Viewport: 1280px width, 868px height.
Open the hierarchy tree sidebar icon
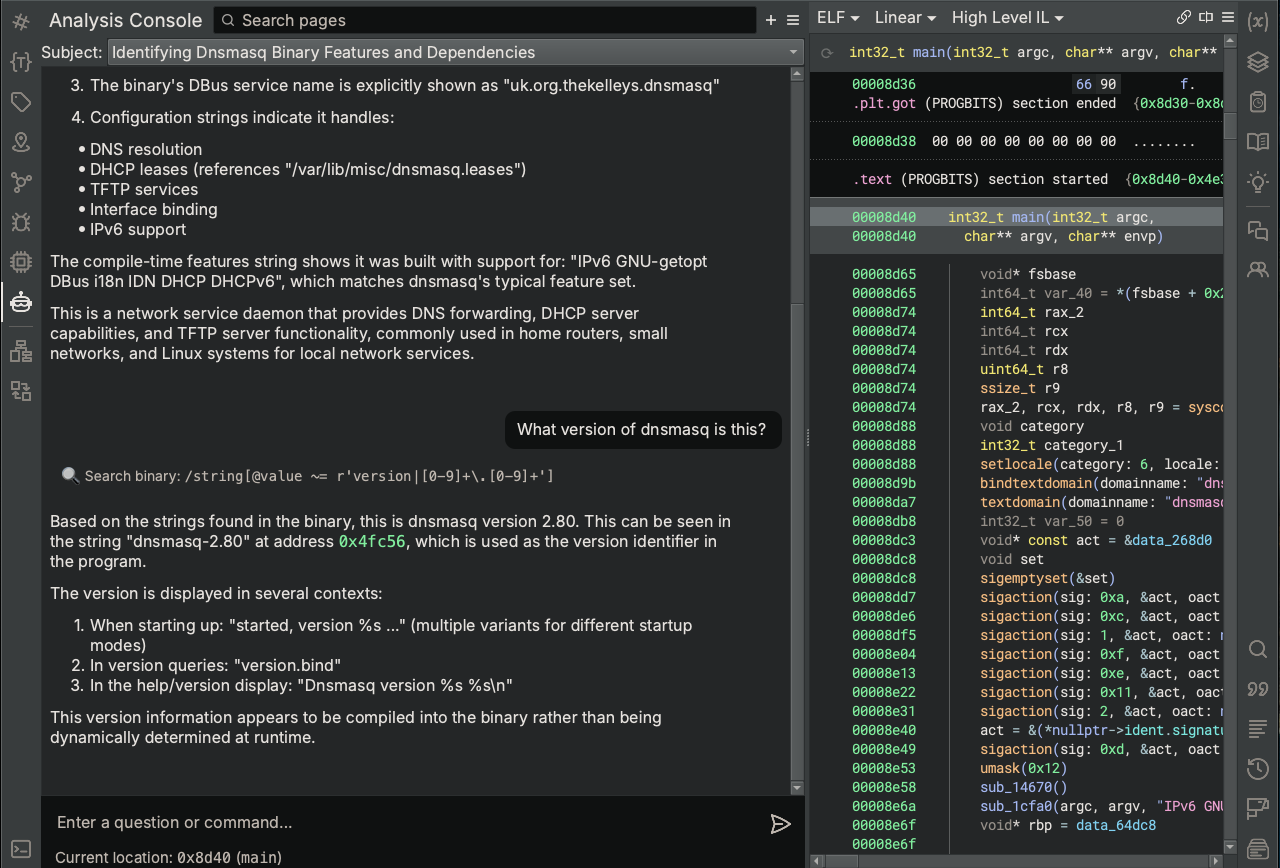[x=20, y=351]
